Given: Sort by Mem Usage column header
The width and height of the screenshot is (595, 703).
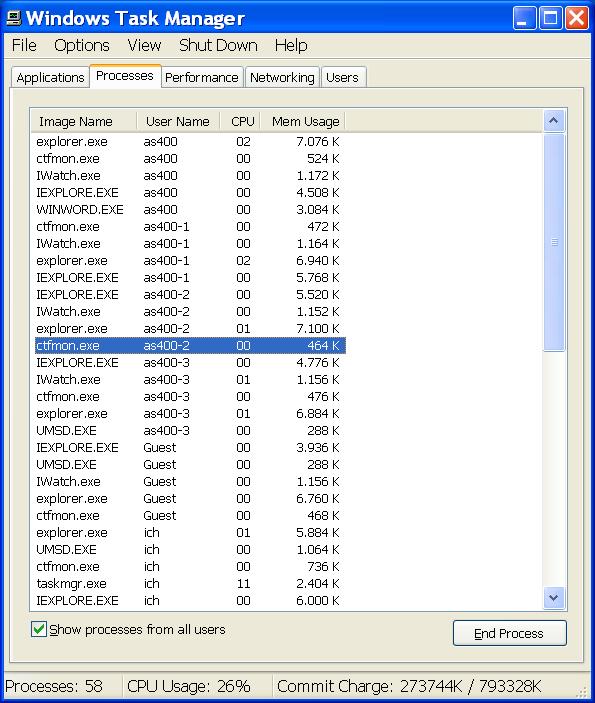Looking at the screenshot, I should (x=303, y=122).
